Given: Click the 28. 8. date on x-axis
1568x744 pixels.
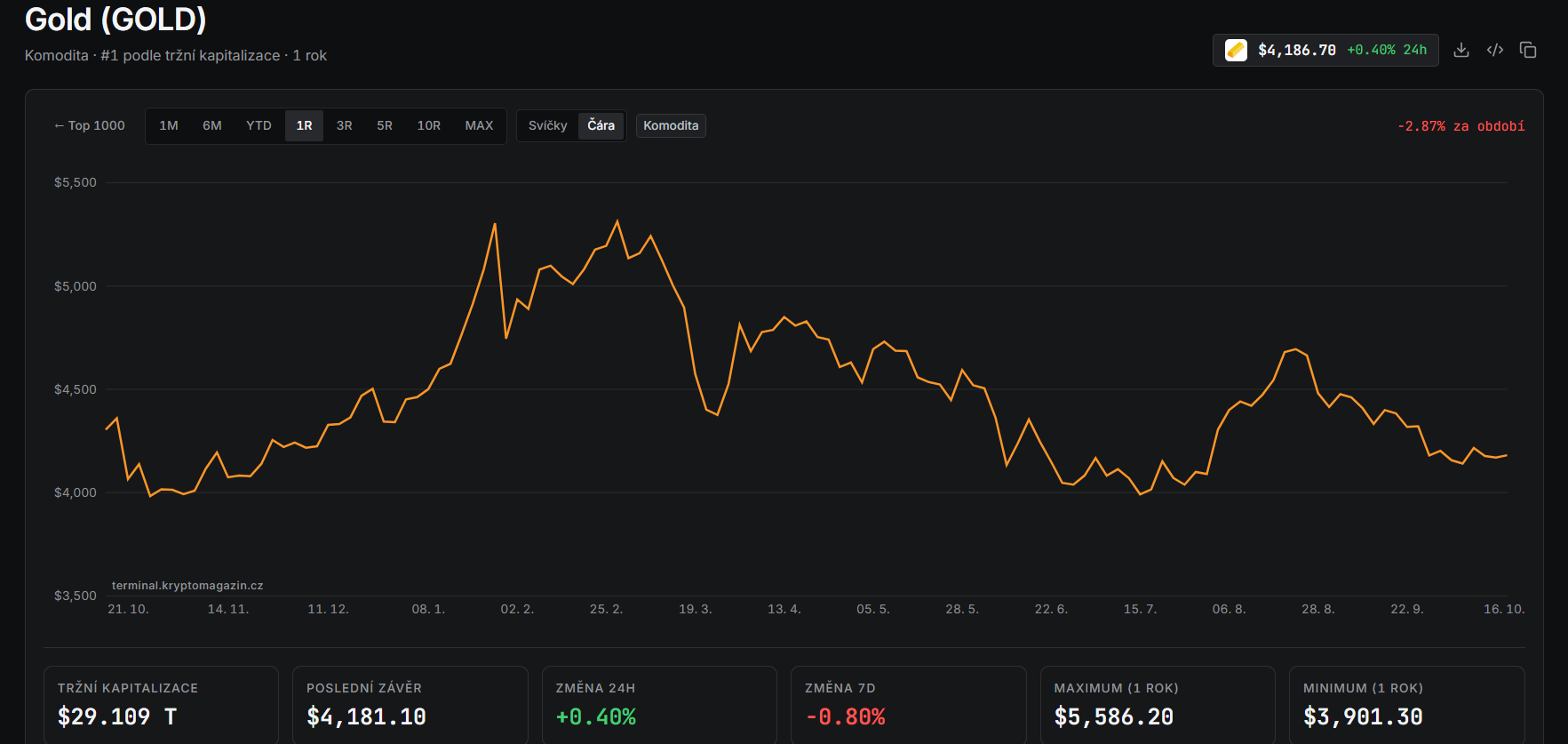Looking at the screenshot, I should tap(1318, 609).
